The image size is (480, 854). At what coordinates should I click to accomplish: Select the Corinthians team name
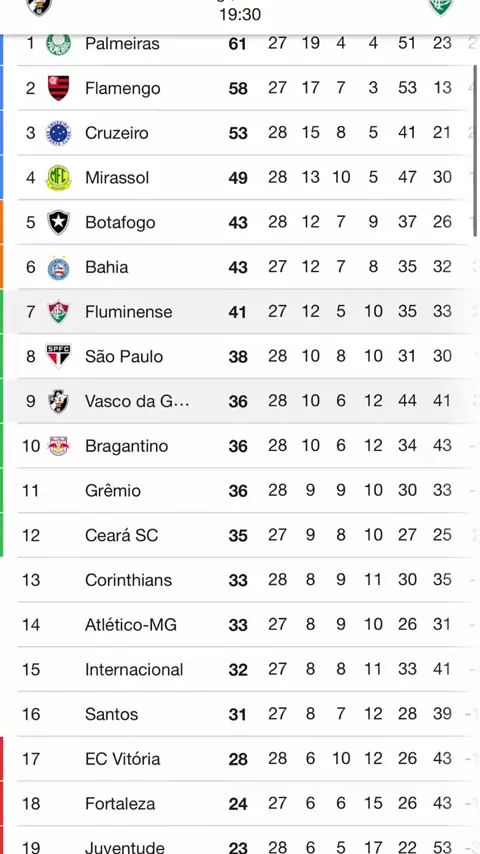click(x=128, y=580)
